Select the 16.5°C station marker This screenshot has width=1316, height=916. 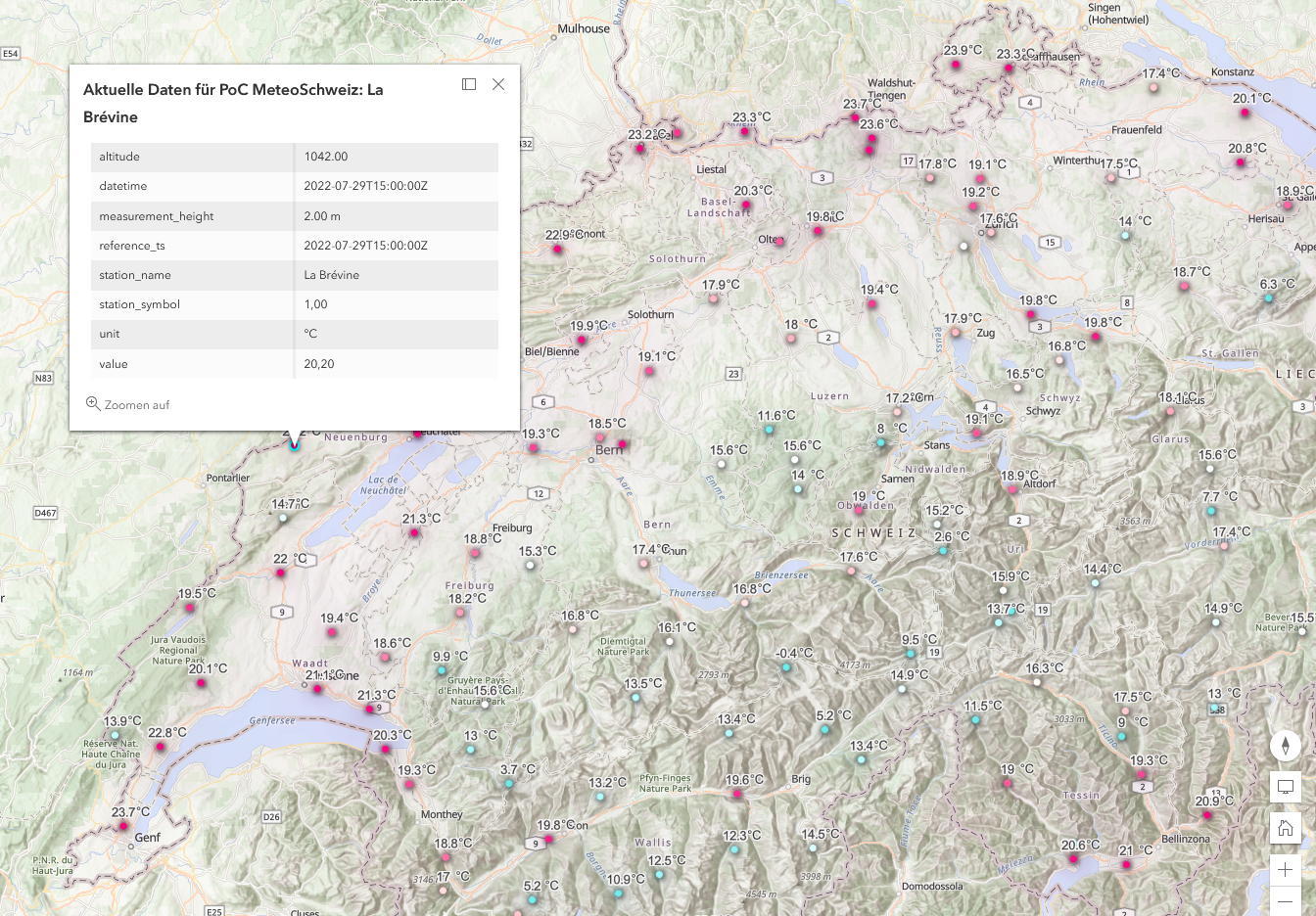click(1018, 388)
